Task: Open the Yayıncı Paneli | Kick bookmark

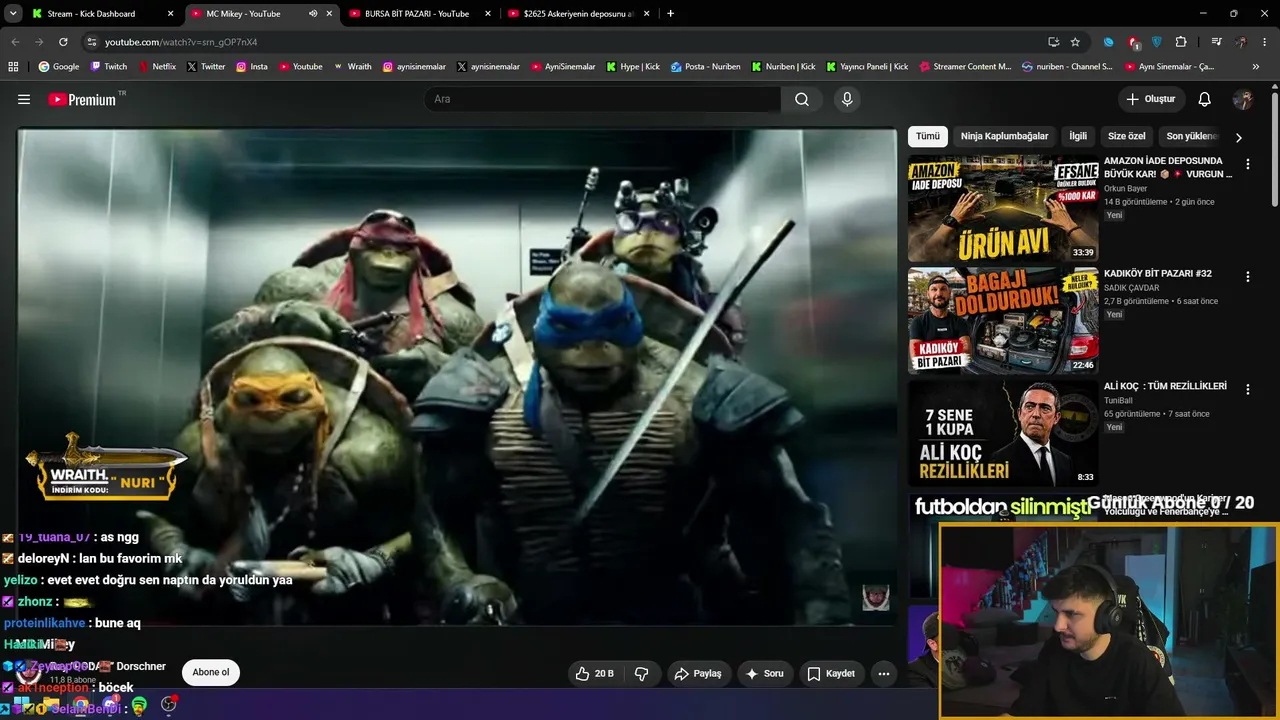Action: pyautogui.click(x=868, y=66)
